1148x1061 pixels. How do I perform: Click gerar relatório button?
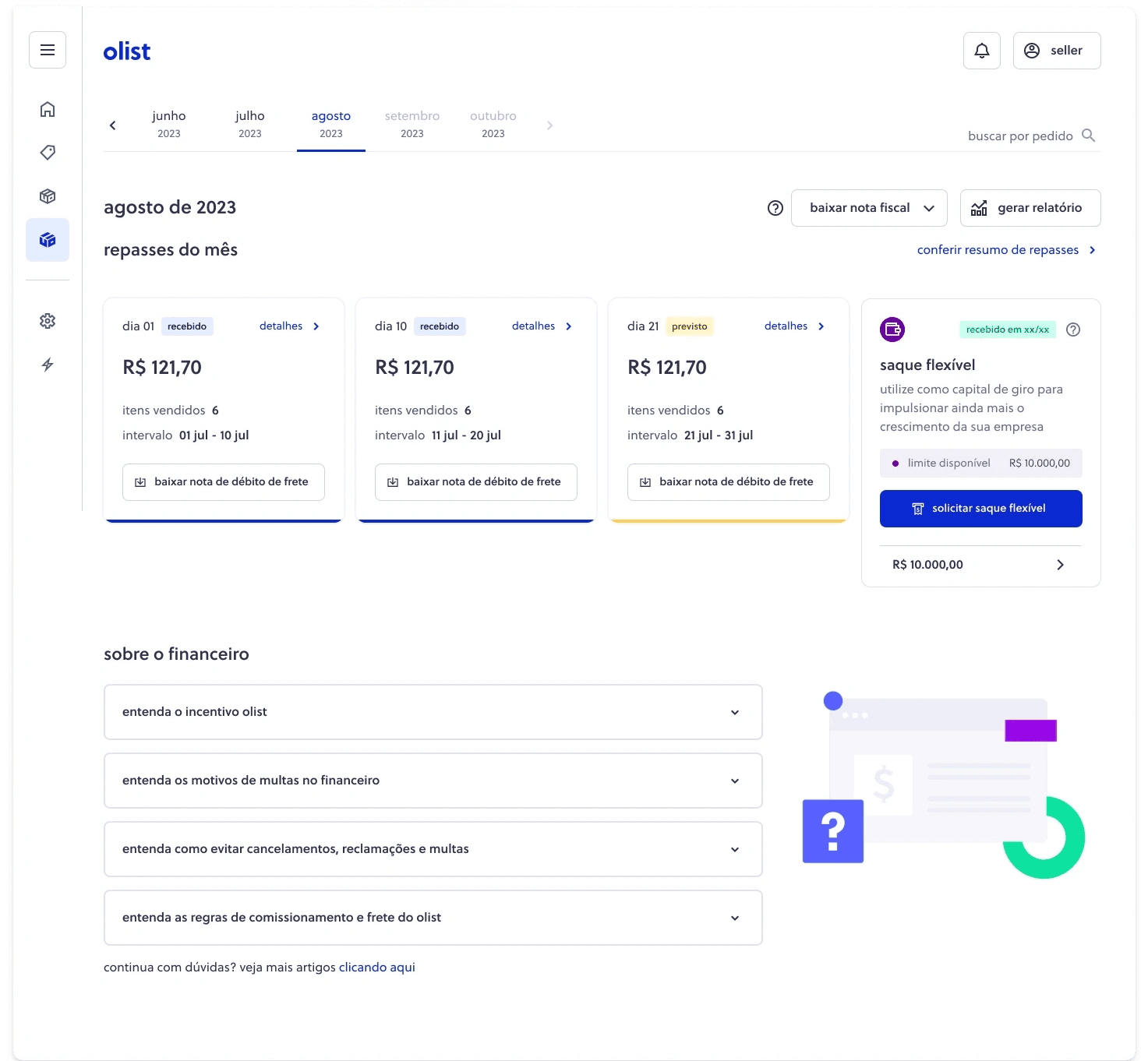click(x=1030, y=208)
